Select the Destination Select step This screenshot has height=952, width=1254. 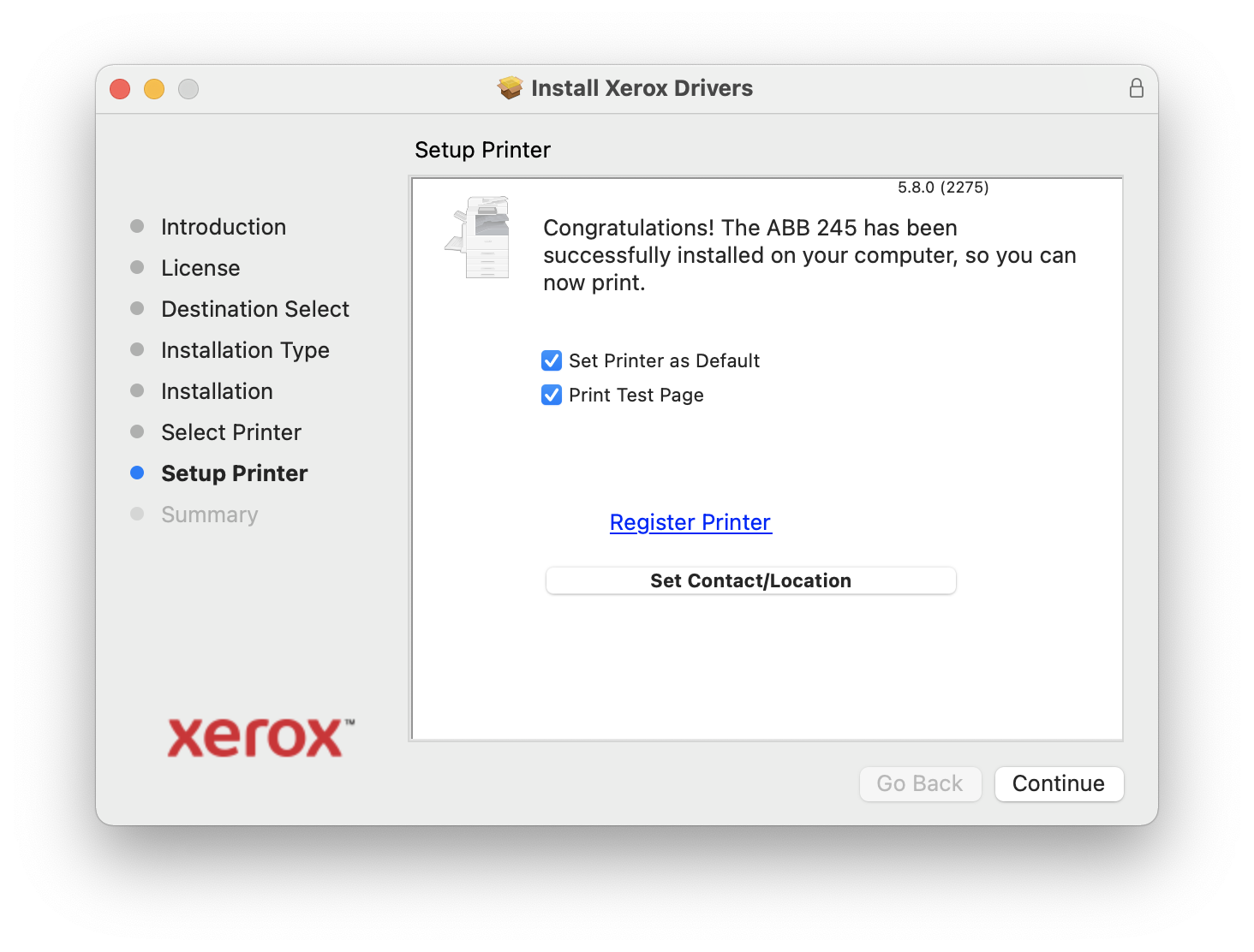coord(255,309)
